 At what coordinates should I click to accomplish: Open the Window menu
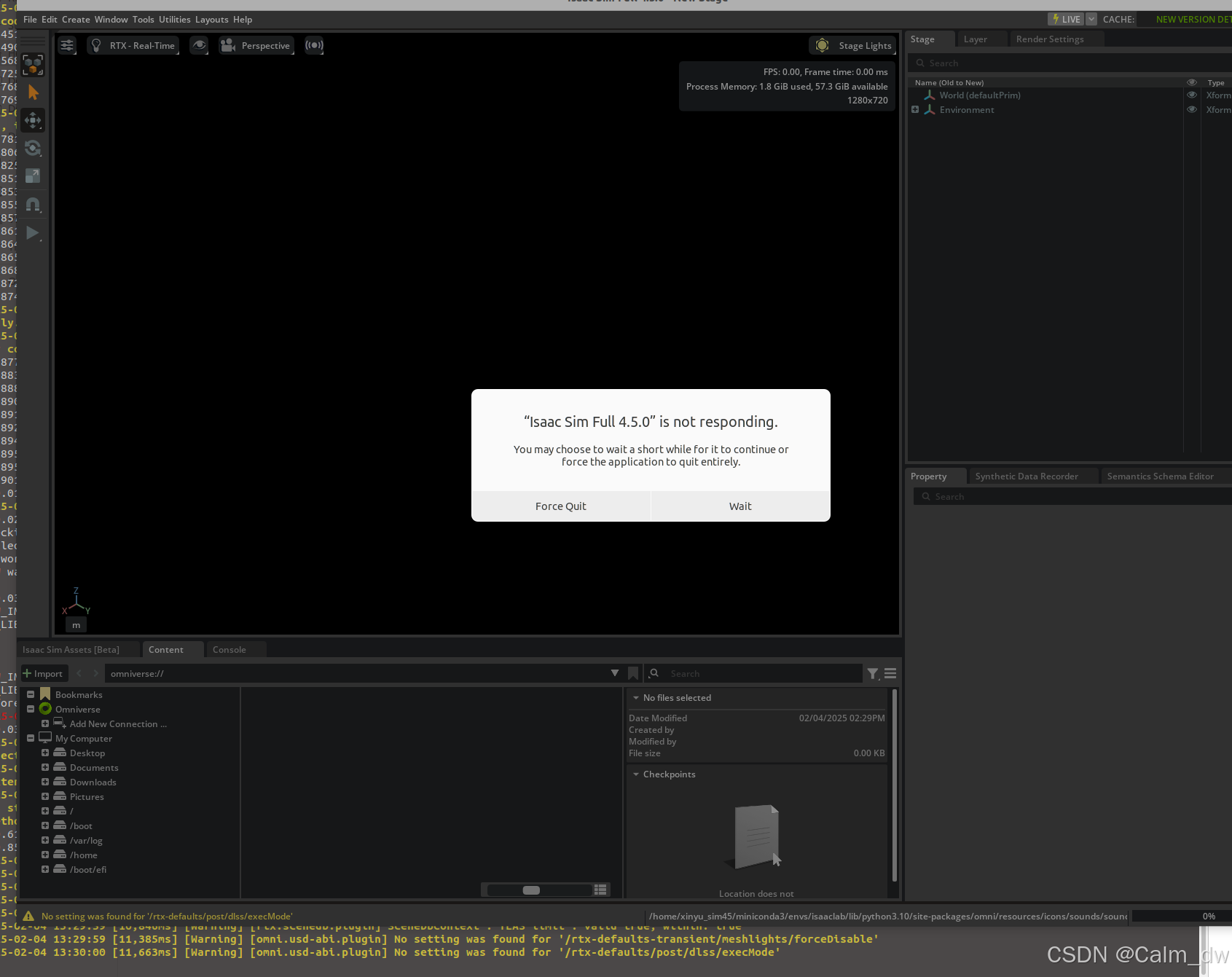click(x=111, y=20)
